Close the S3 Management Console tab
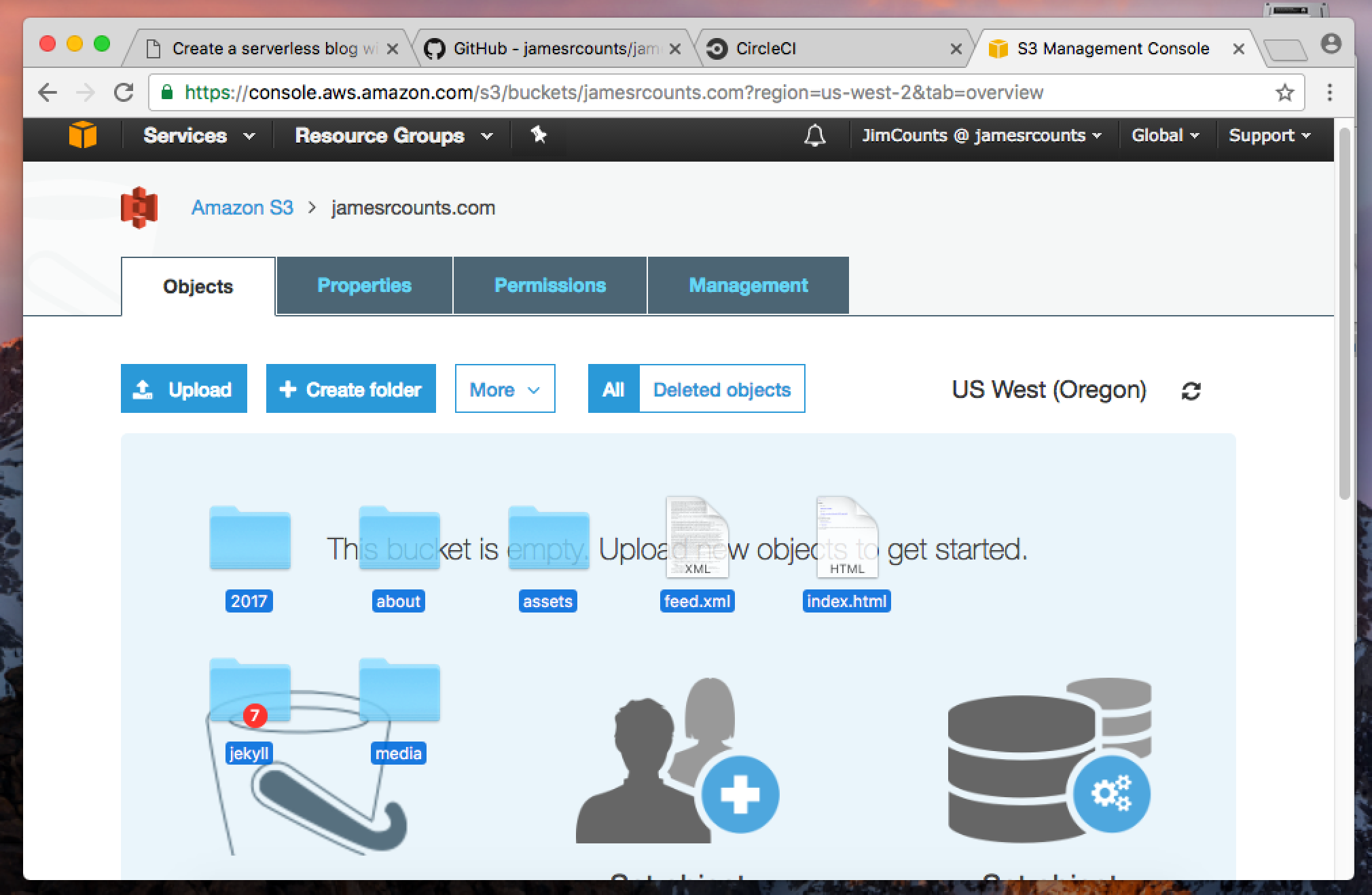Screen dimensions: 1372x895 point(1238,49)
